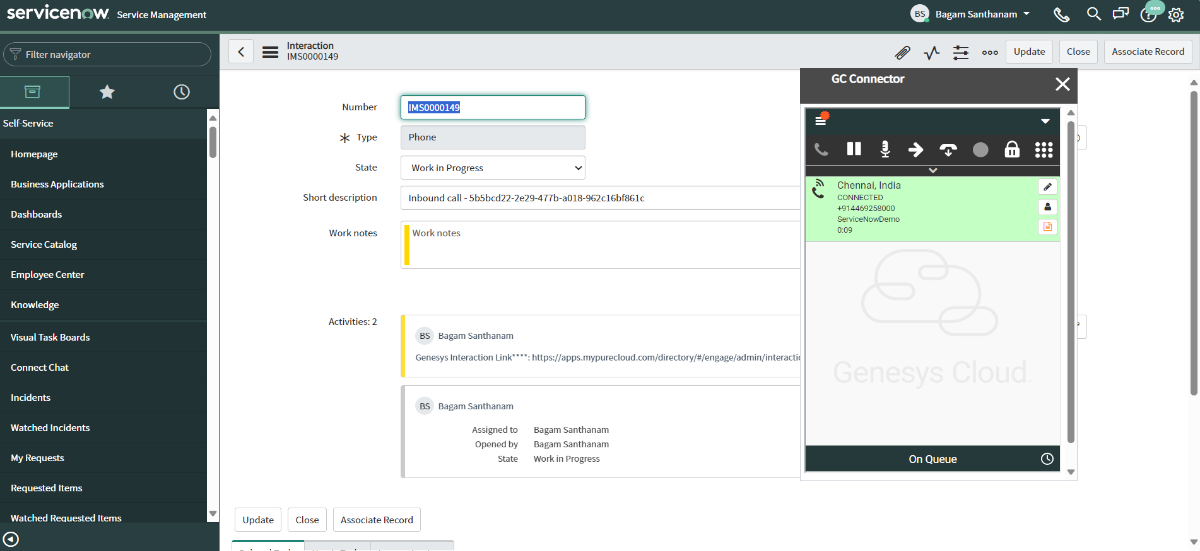Viewport: 1200px width, 551px height.
Task: Open the dialpad grid icon
Action: point(1044,150)
